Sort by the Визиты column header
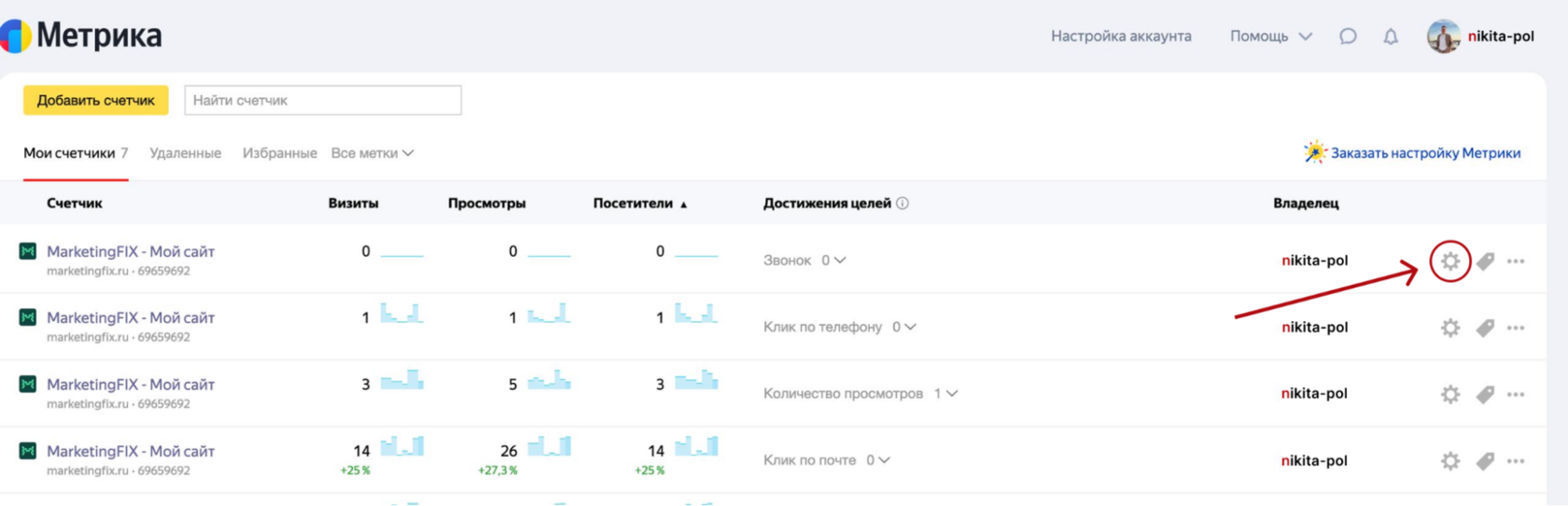The width and height of the screenshot is (1568, 506). (354, 204)
